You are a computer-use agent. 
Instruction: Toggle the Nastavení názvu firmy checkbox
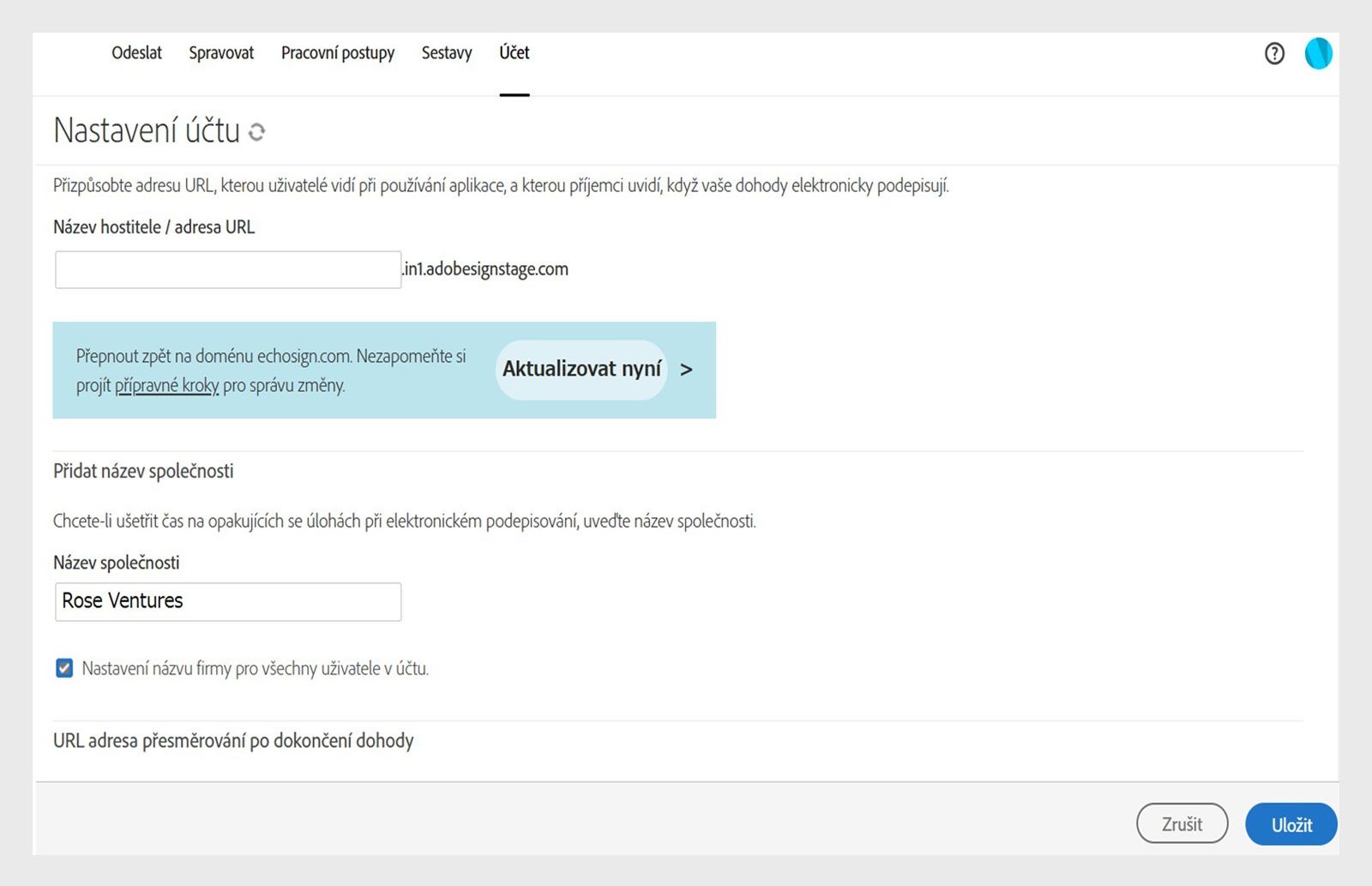tap(64, 668)
